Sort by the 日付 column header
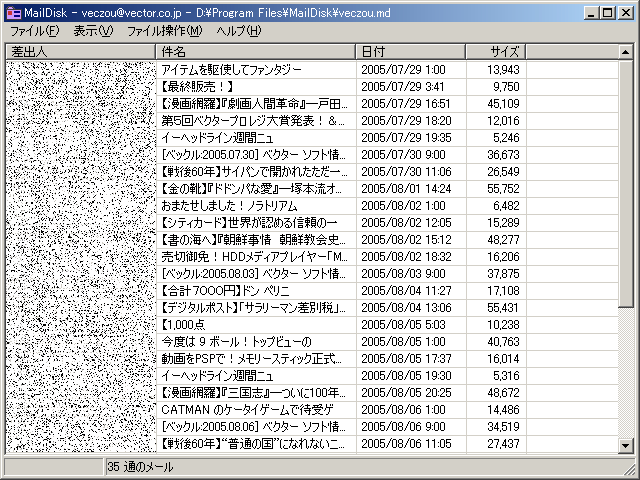The image size is (640, 480). 411,52
